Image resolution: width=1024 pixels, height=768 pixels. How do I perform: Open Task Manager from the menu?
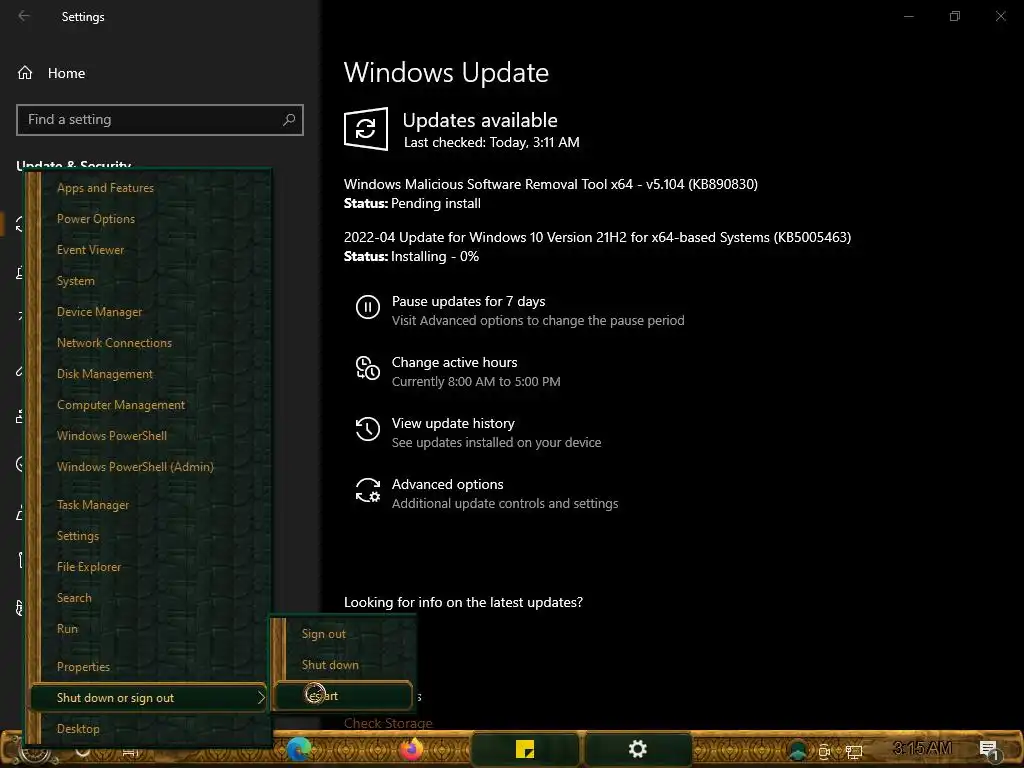point(93,505)
